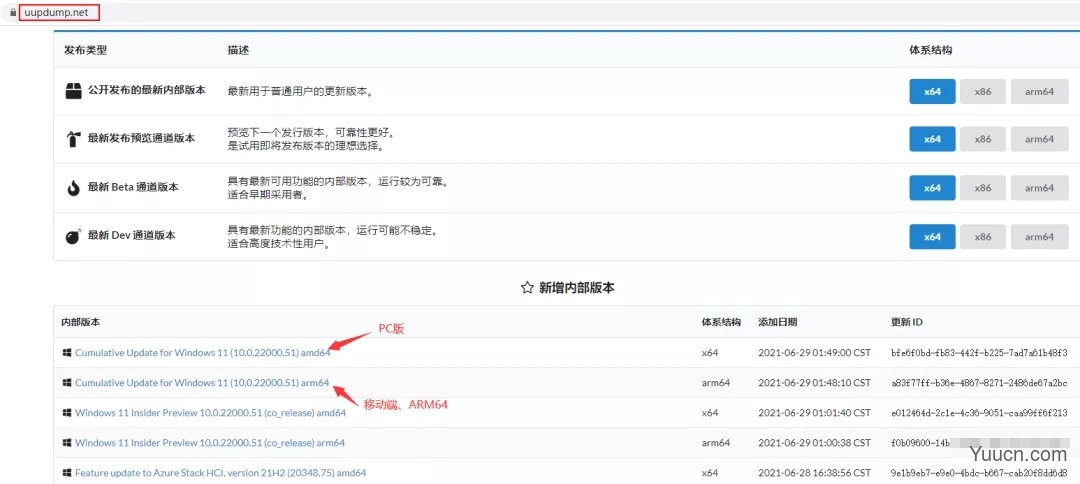
Task: Click the star icon beside 新增内部版本
Action: click(528, 288)
